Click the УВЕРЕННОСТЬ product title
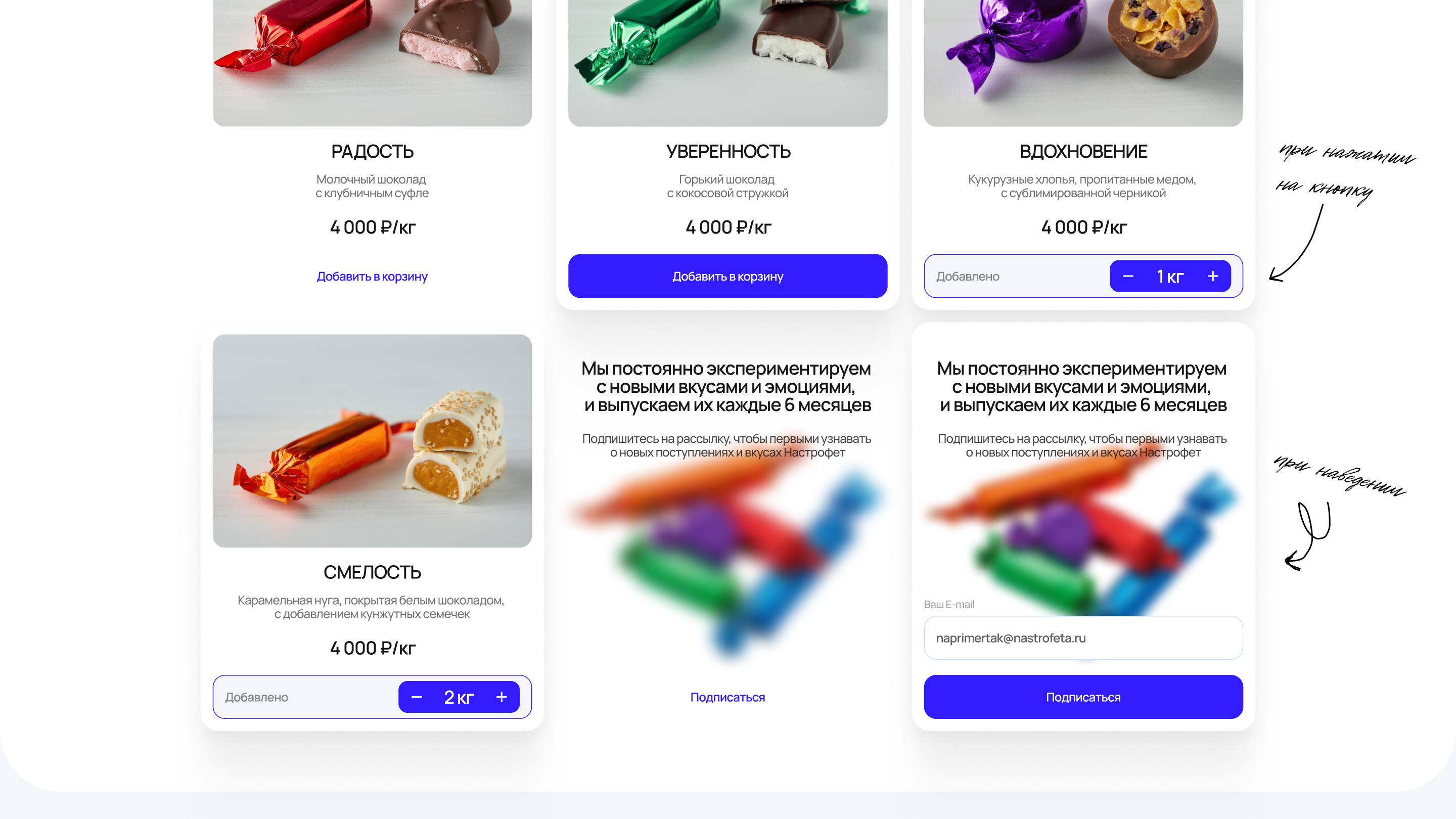This screenshot has height=819, width=1456. 728,152
